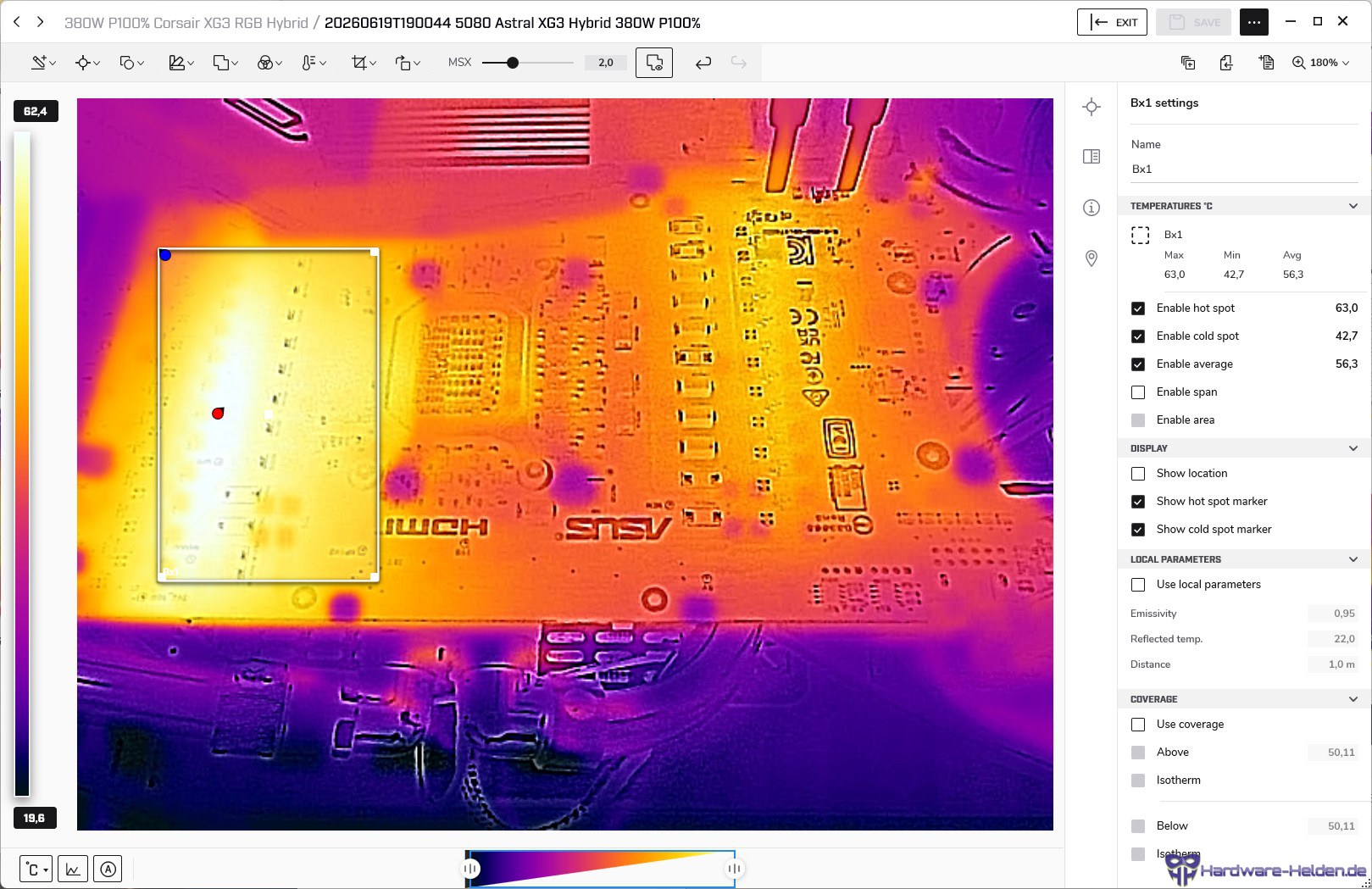Collapse the TEMPERATURES °C section

pos(1353,206)
